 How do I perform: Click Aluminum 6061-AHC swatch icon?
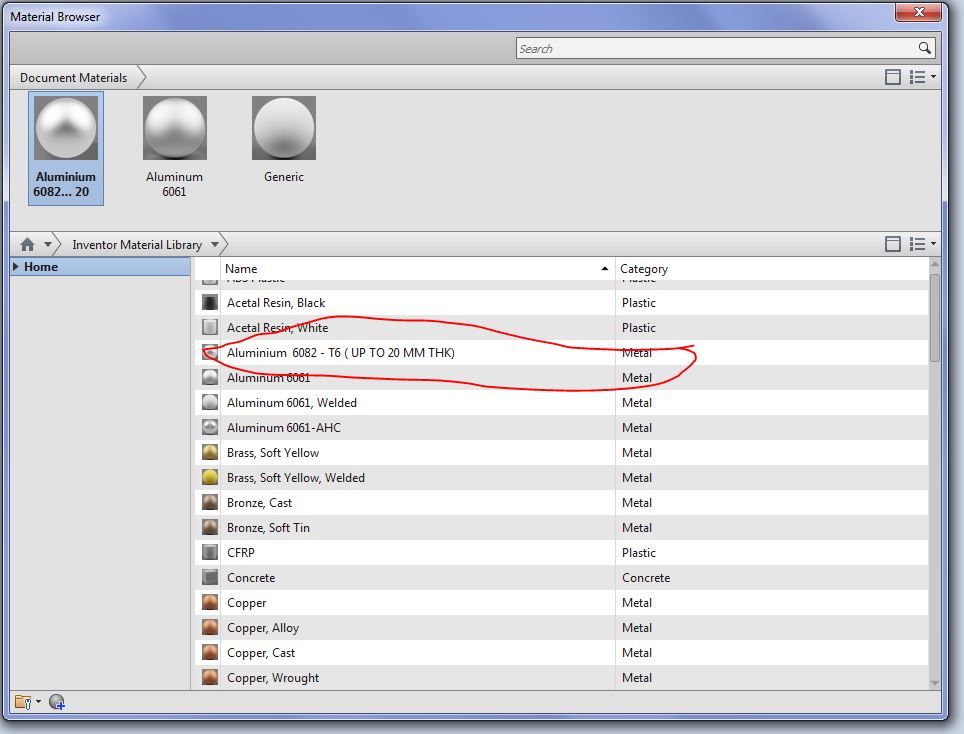coord(210,427)
